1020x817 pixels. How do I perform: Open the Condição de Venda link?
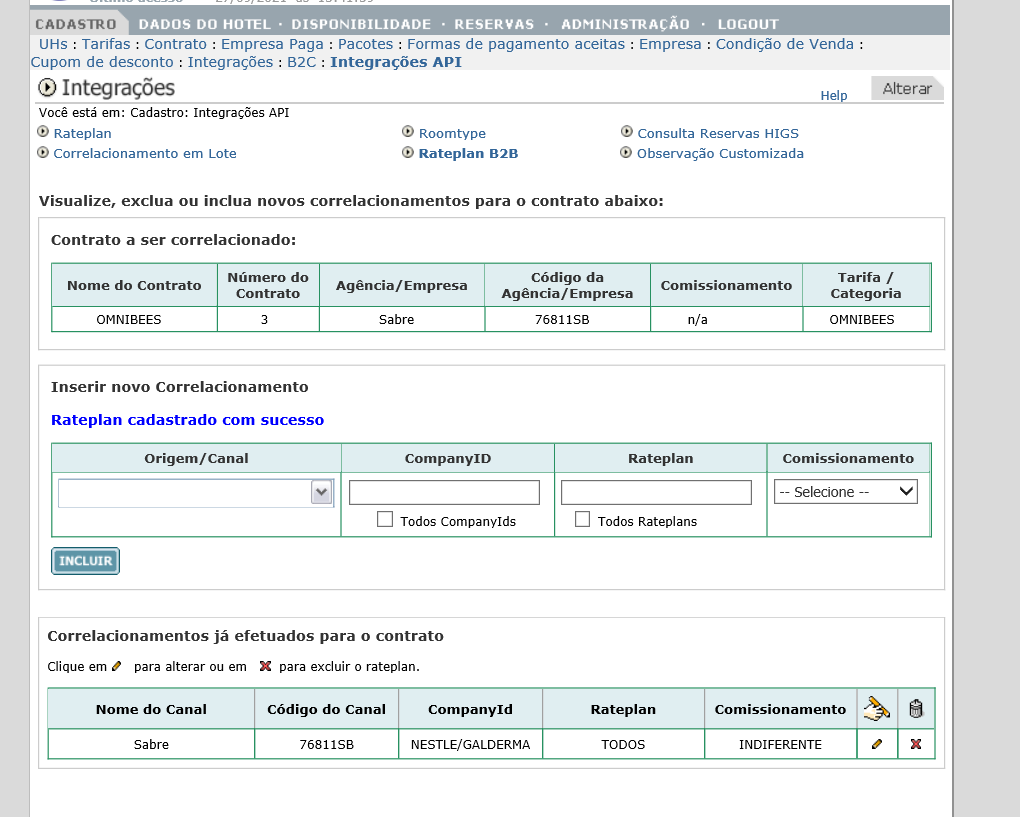[x=785, y=44]
